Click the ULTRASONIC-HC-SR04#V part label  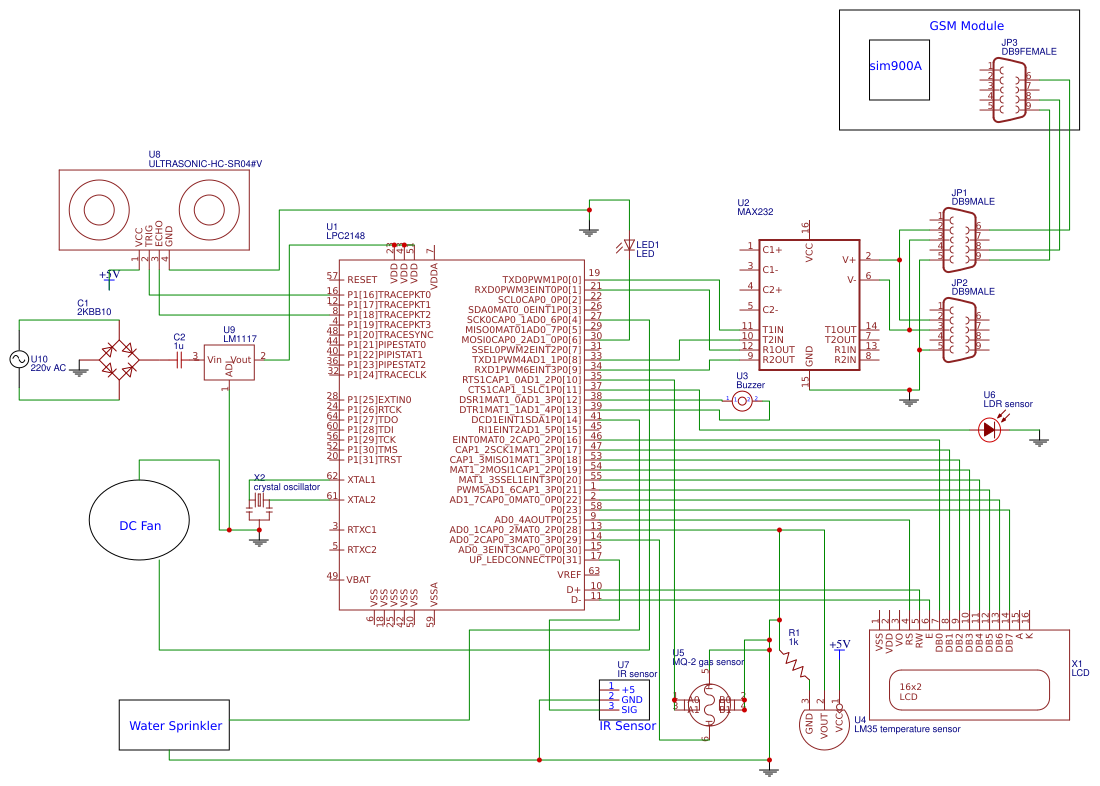[205, 164]
